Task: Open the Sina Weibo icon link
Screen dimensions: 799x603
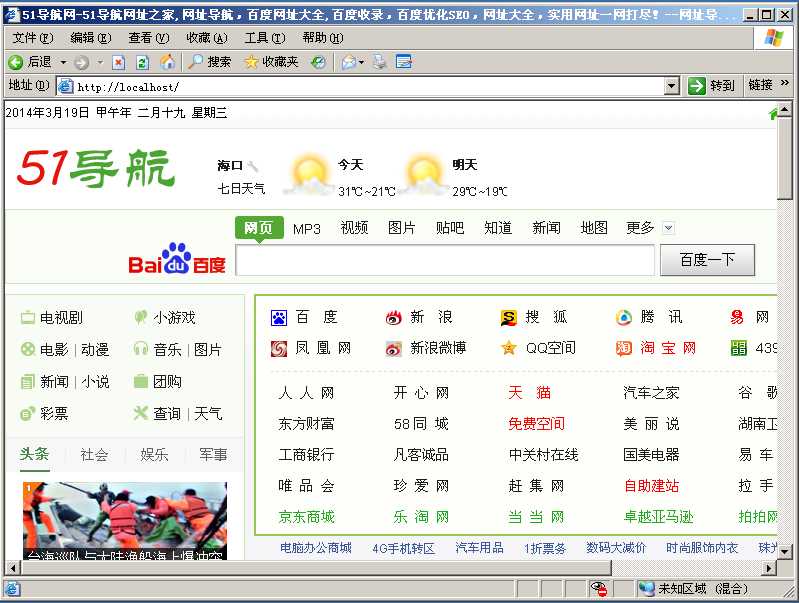Action: [393, 349]
